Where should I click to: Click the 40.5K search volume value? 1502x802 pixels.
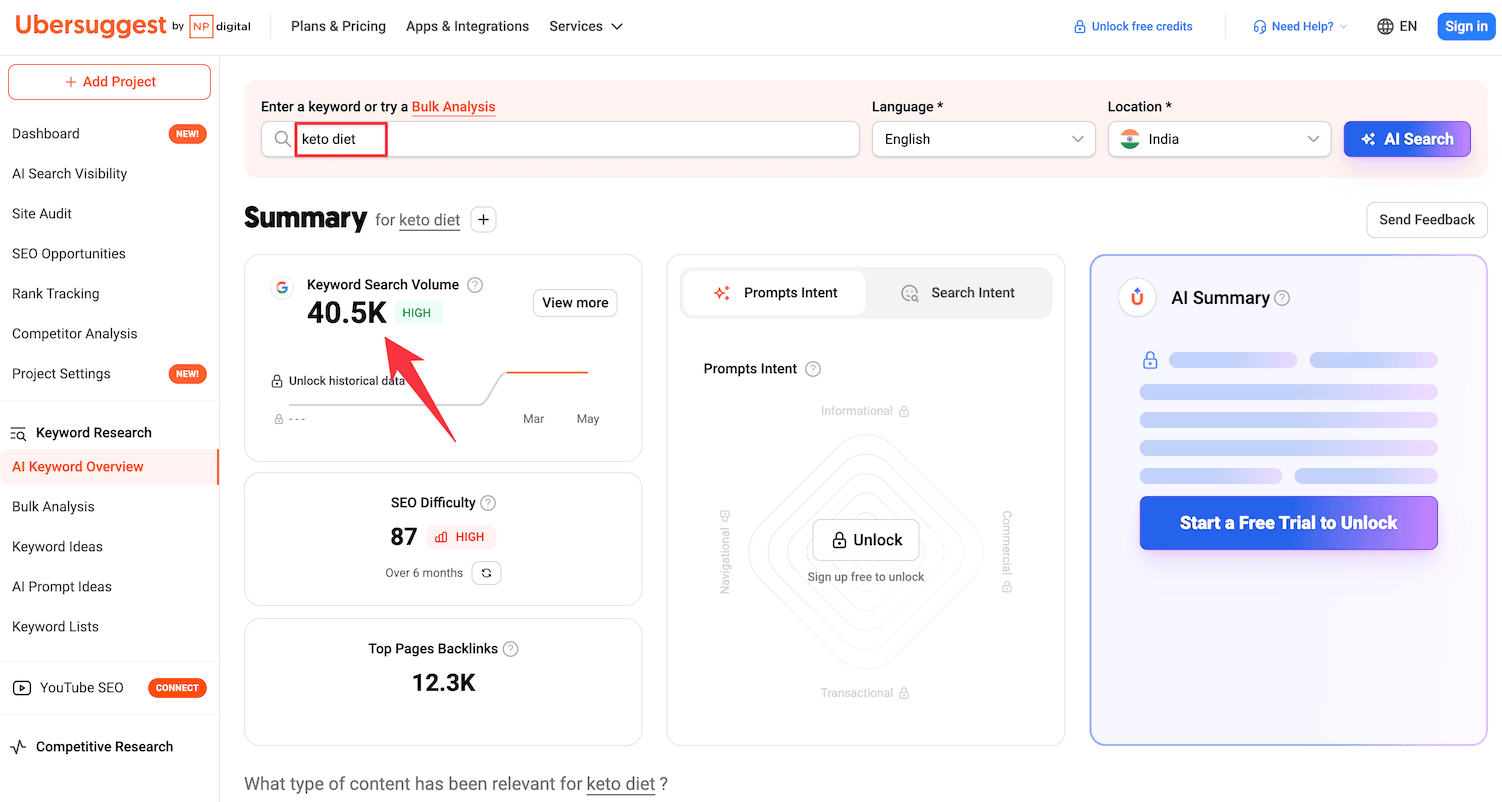347,313
